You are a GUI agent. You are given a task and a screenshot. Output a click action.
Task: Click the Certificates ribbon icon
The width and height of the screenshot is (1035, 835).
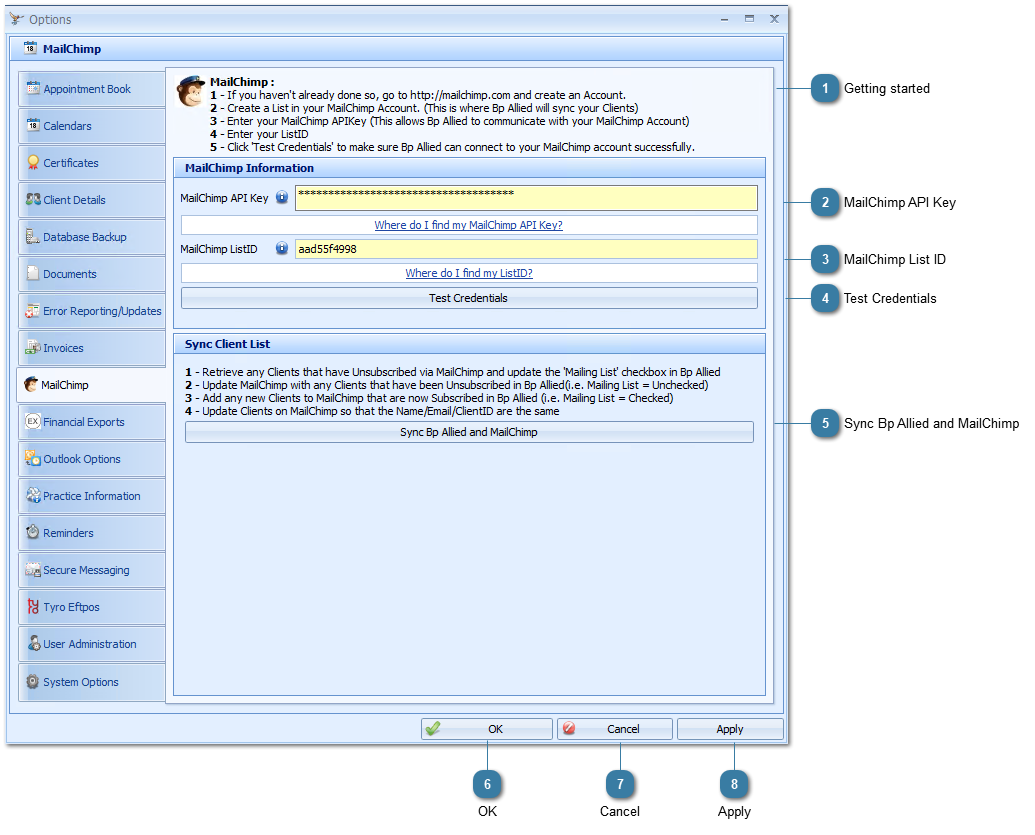33,162
